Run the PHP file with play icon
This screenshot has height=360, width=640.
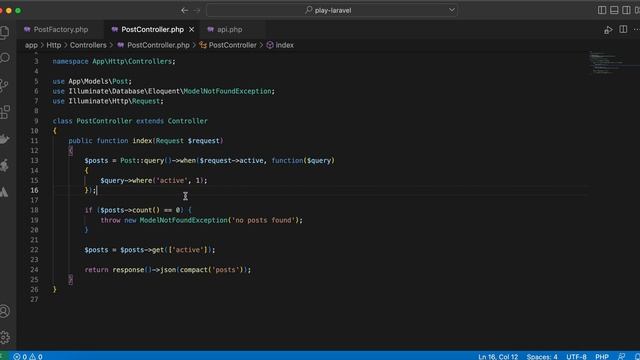tap(608, 30)
